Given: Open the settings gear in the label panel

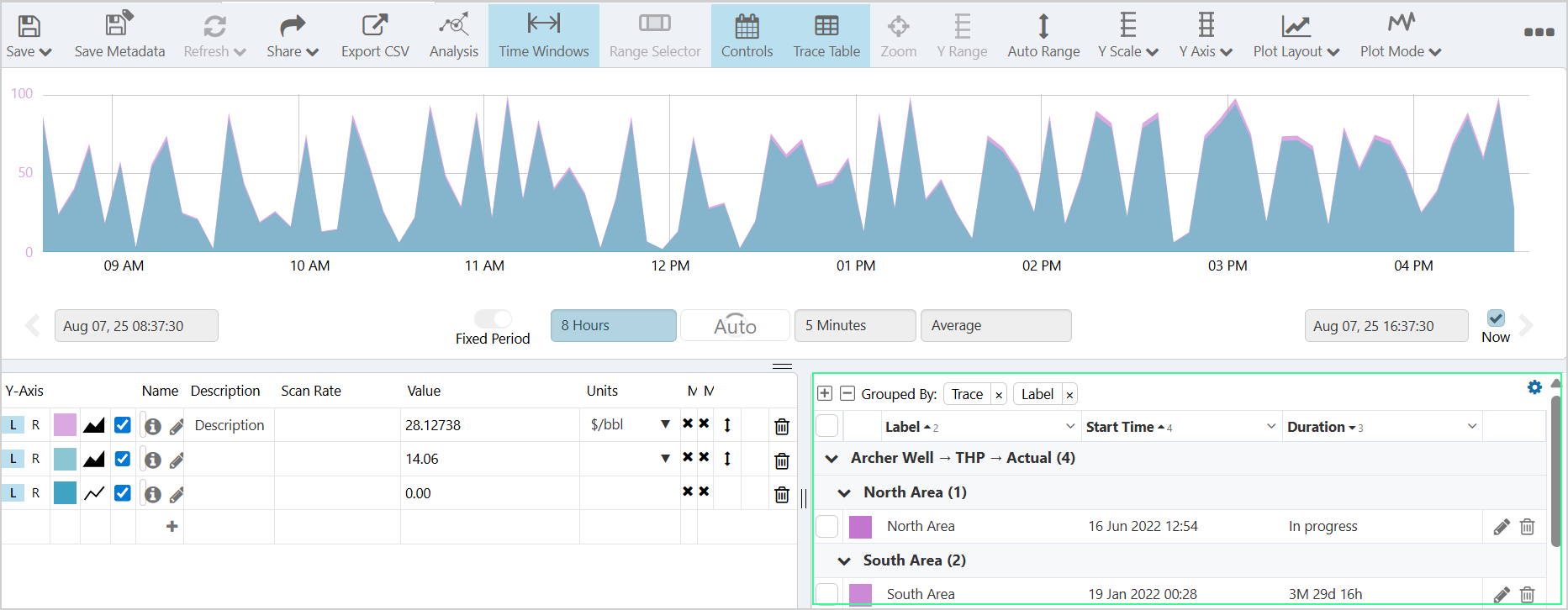Looking at the screenshot, I should [1534, 387].
